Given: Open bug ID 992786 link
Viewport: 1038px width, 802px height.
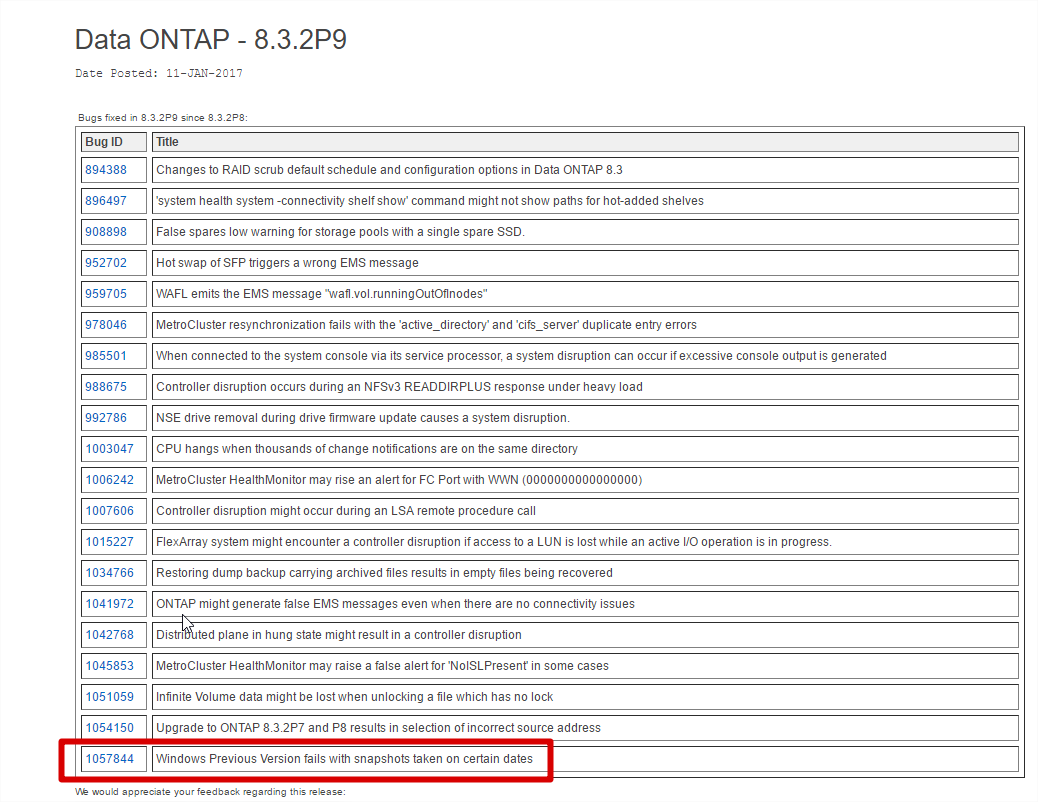Looking at the screenshot, I should 106,418.
